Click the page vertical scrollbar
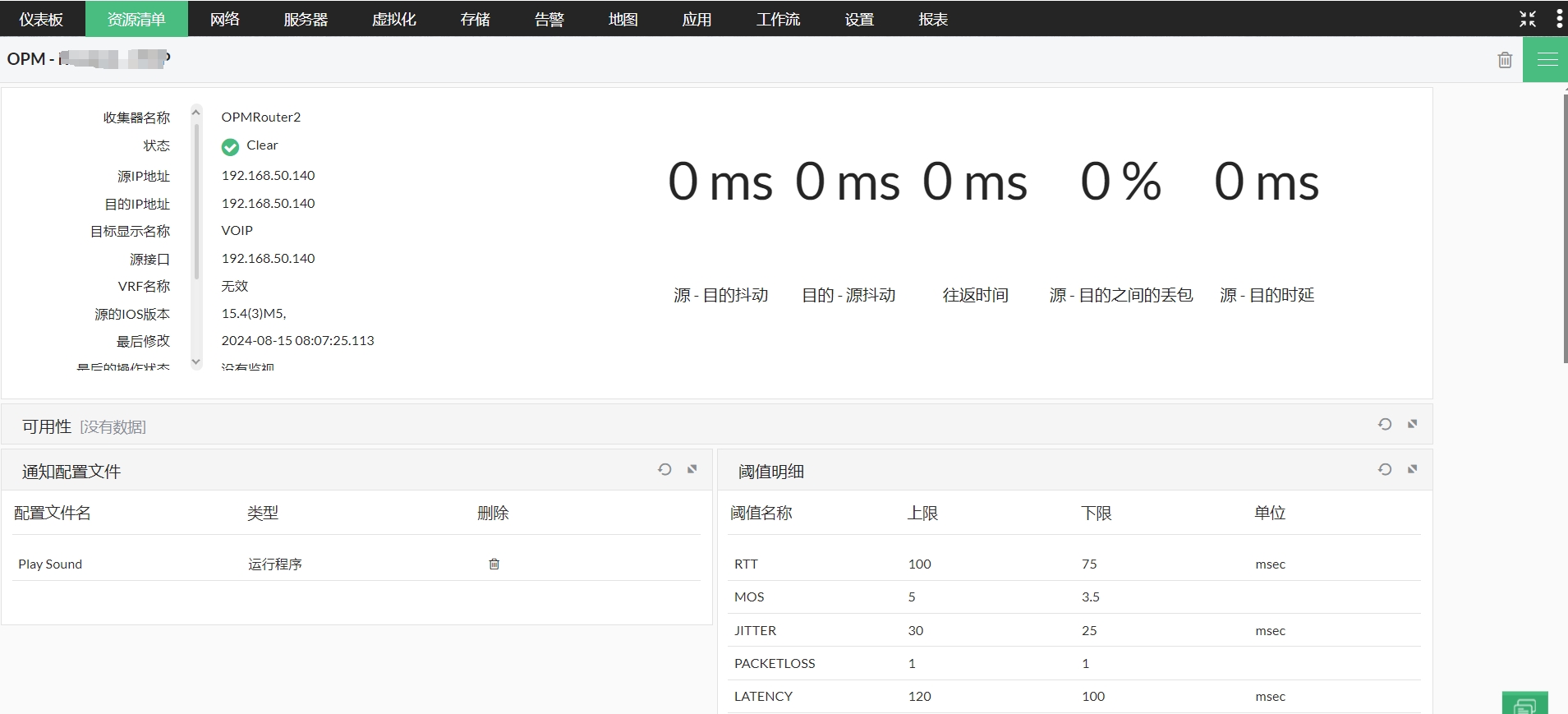Image resolution: width=1568 pixels, height=714 pixels. pyautogui.click(x=1565, y=228)
